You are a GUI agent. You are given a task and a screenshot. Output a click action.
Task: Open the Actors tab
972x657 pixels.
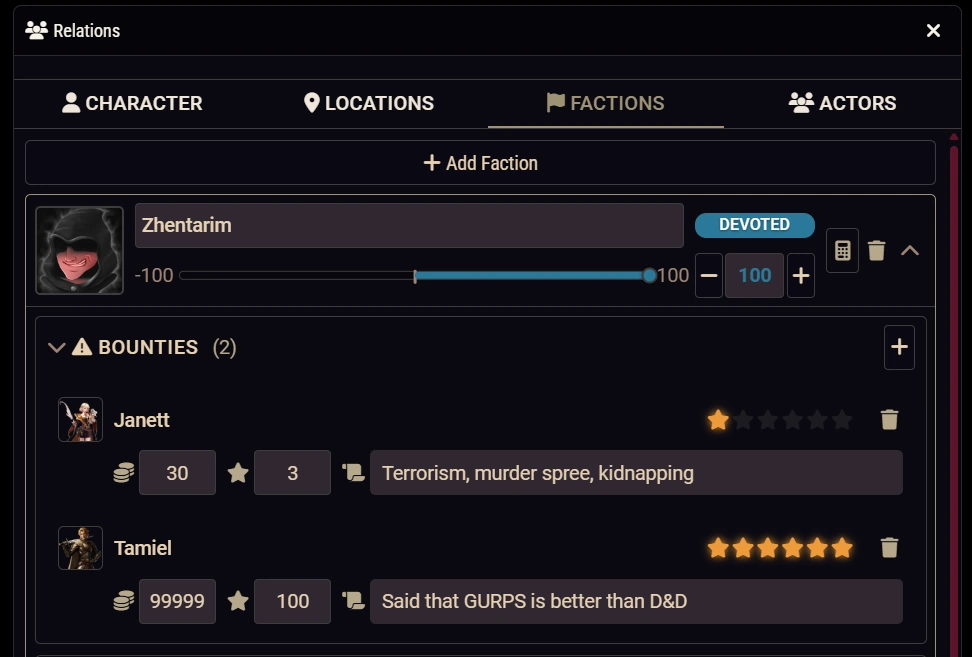[x=842, y=103]
